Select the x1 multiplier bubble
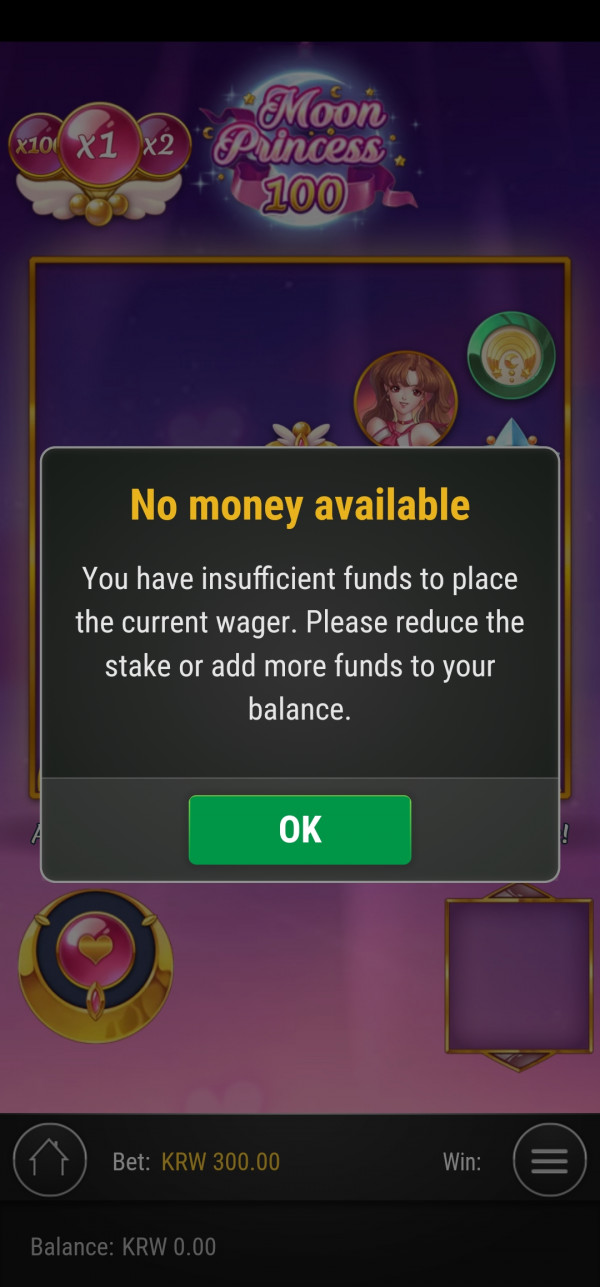This screenshot has width=600, height=1287. coord(98,147)
